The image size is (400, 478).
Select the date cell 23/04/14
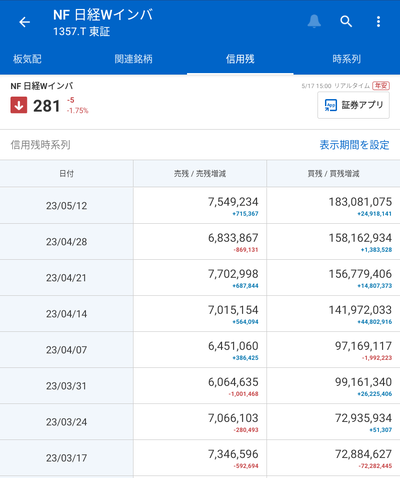[67, 314]
